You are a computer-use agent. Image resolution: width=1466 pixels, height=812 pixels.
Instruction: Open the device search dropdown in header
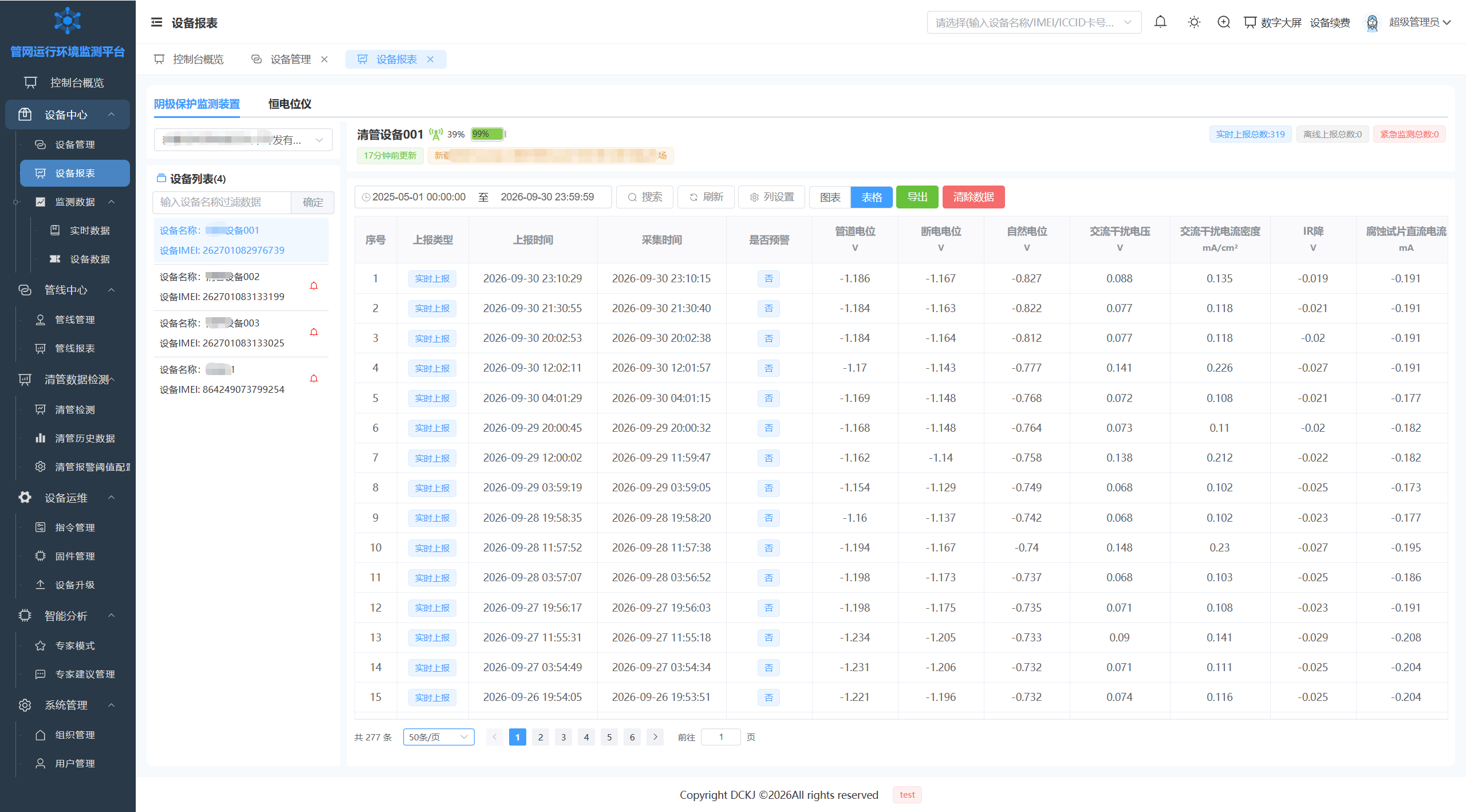tap(1034, 22)
